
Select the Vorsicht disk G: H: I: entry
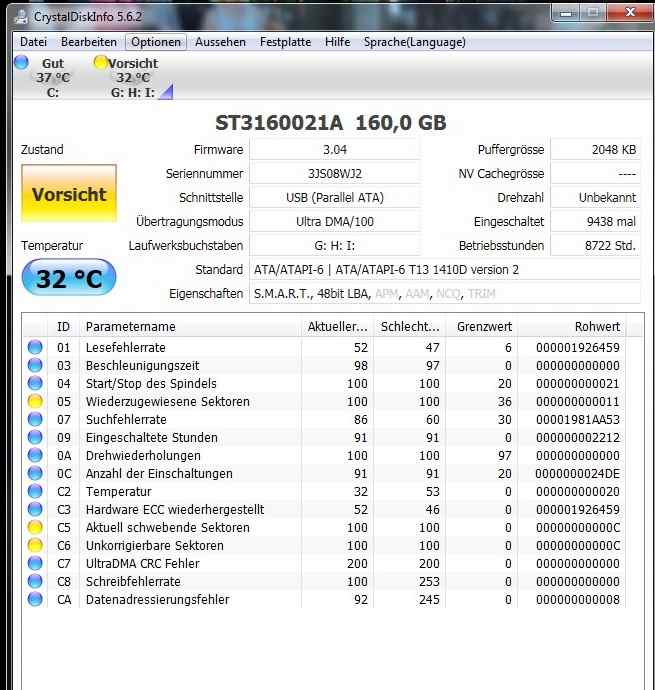pos(133,78)
